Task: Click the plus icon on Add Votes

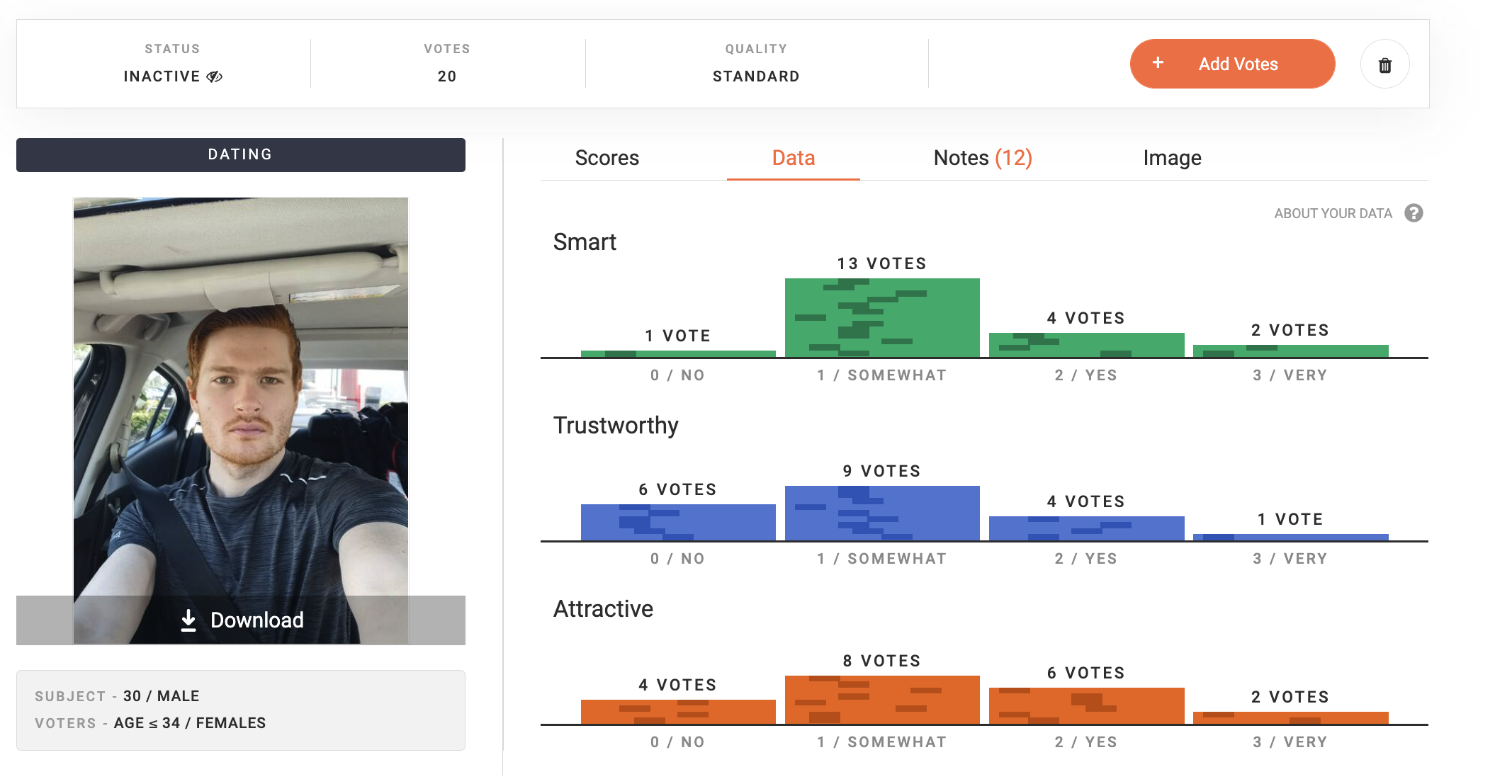Action: pos(1158,63)
